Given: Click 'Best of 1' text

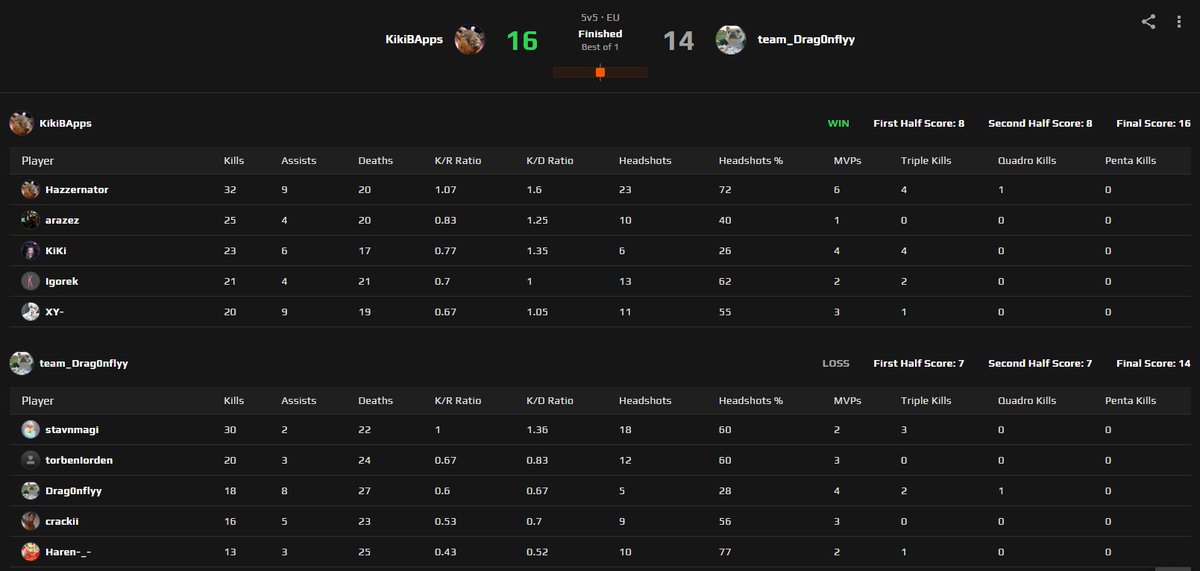Looking at the screenshot, I should (600, 47).
